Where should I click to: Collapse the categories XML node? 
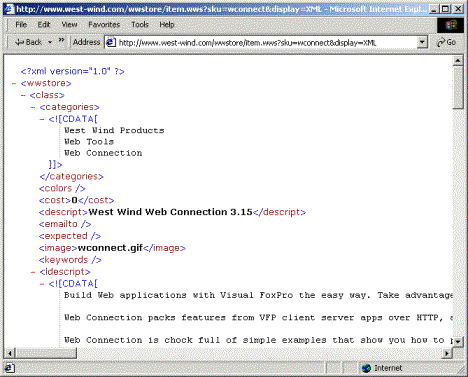33,107
